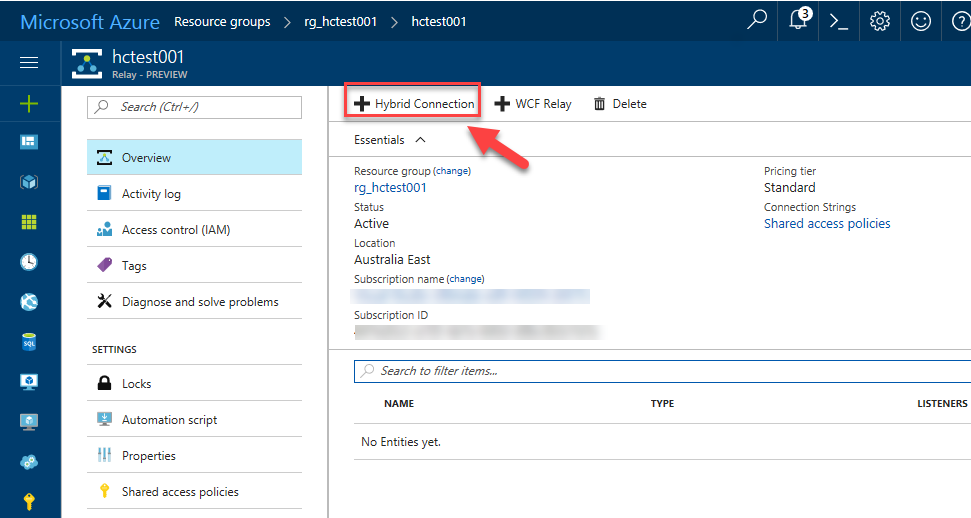Click rg_hctest001 resource group link
The image size is (971, 518).
(x=390, y=188)
